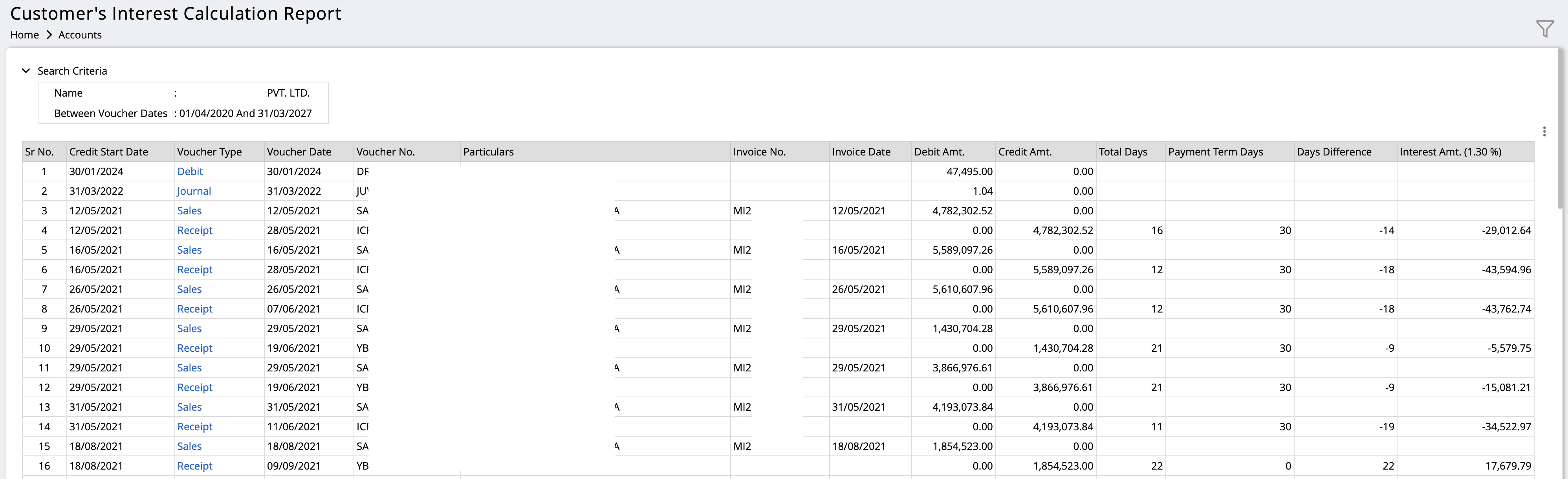Select debit amount 1.04 cell

tap(954, 191)
